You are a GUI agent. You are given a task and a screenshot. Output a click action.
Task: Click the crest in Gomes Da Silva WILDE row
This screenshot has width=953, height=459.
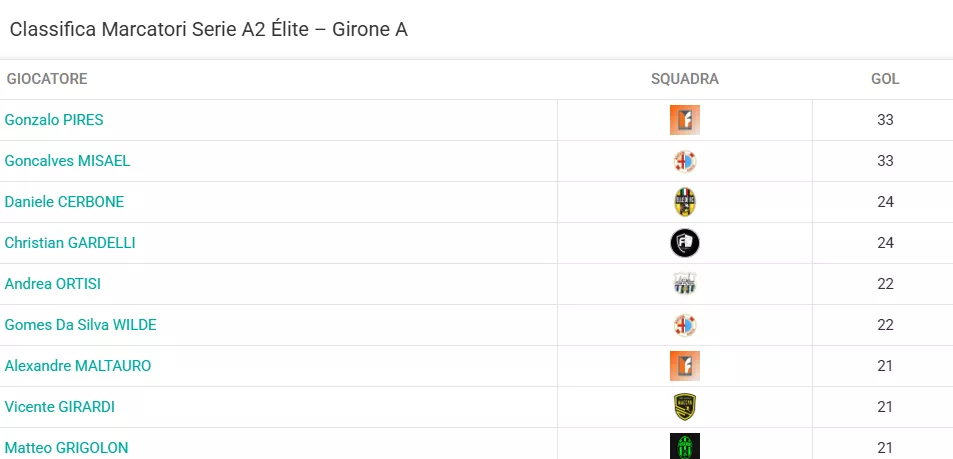coord(684,325)
